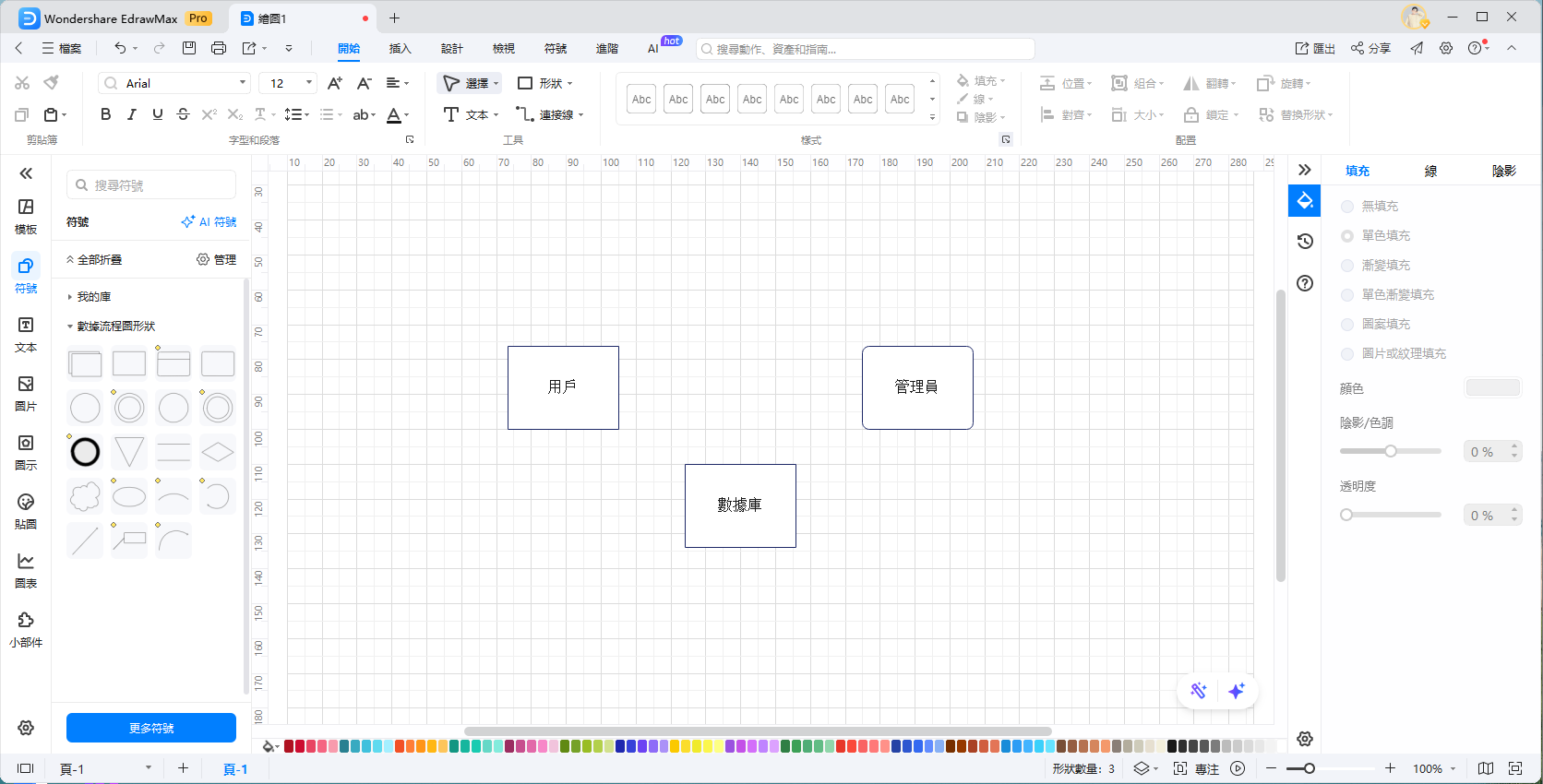
Task: Switch to the 插入 ribbon tab
Action: [x=400, y=48]
